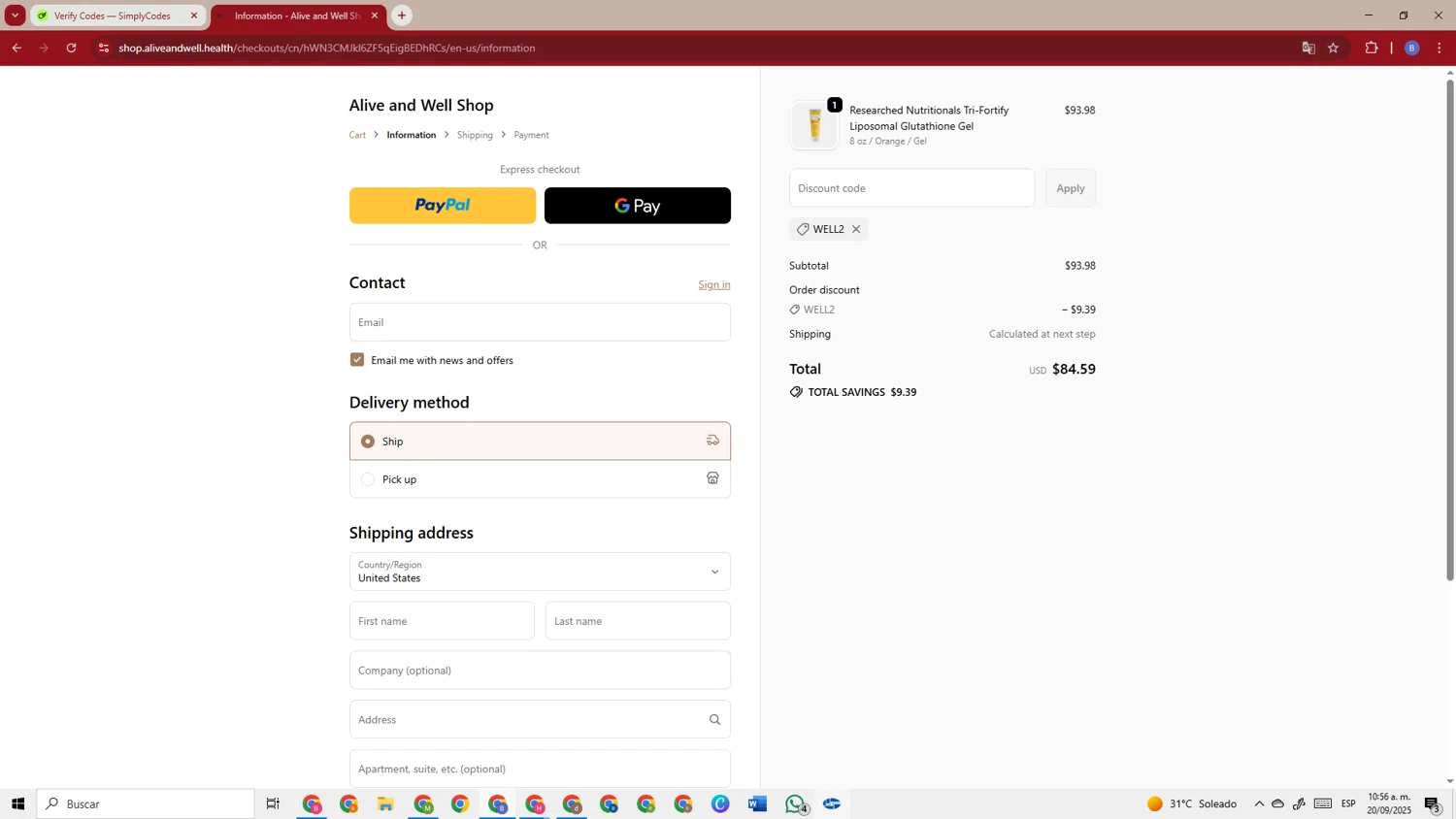The image size is (1456, 819).
Task: Pay with PayPal express checkout
Action: tap(443, 206)
